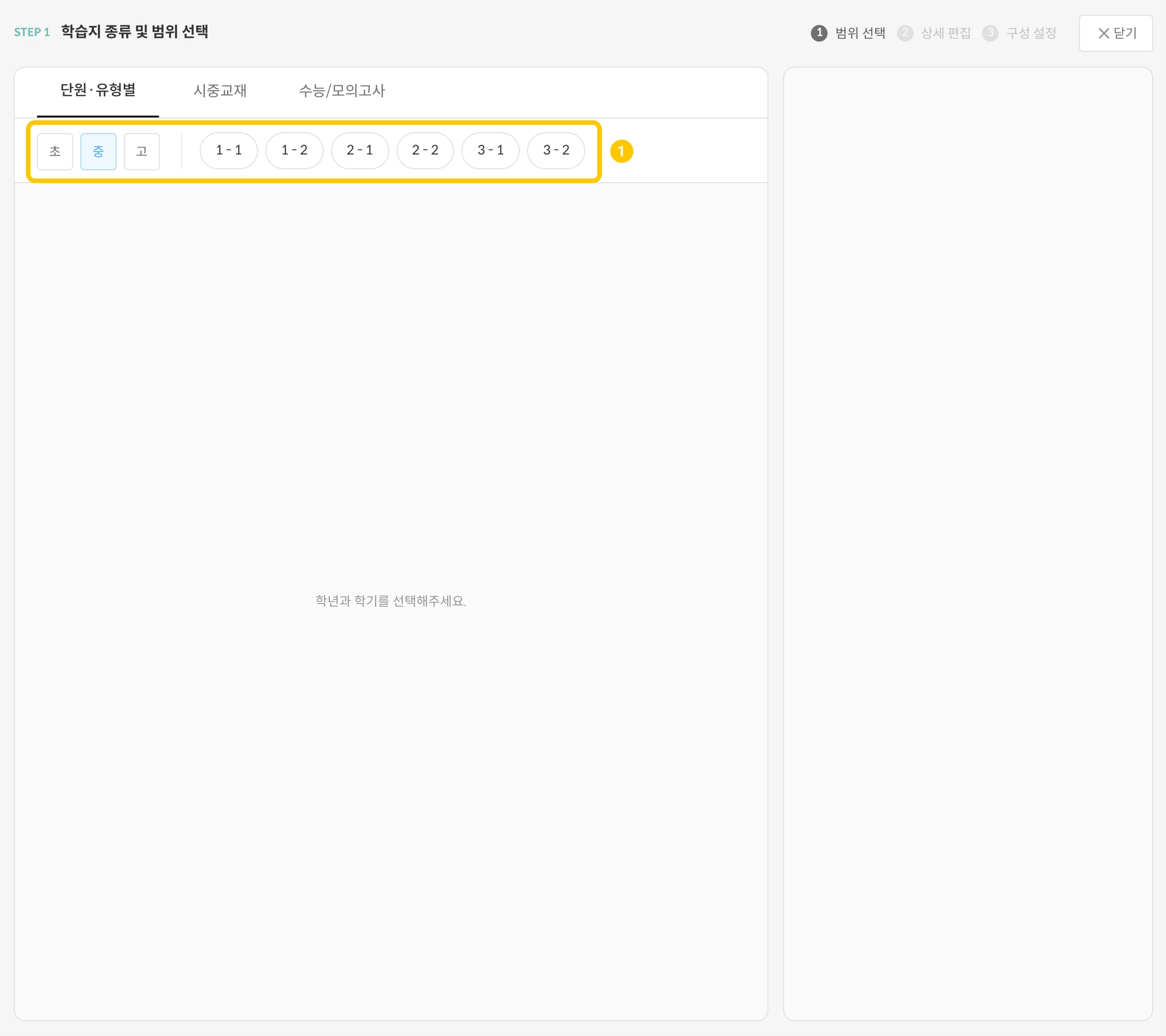Choose the 3-2 semester pill
This screenshot has height=1036, width=1166.
click(x=556, y=151)
